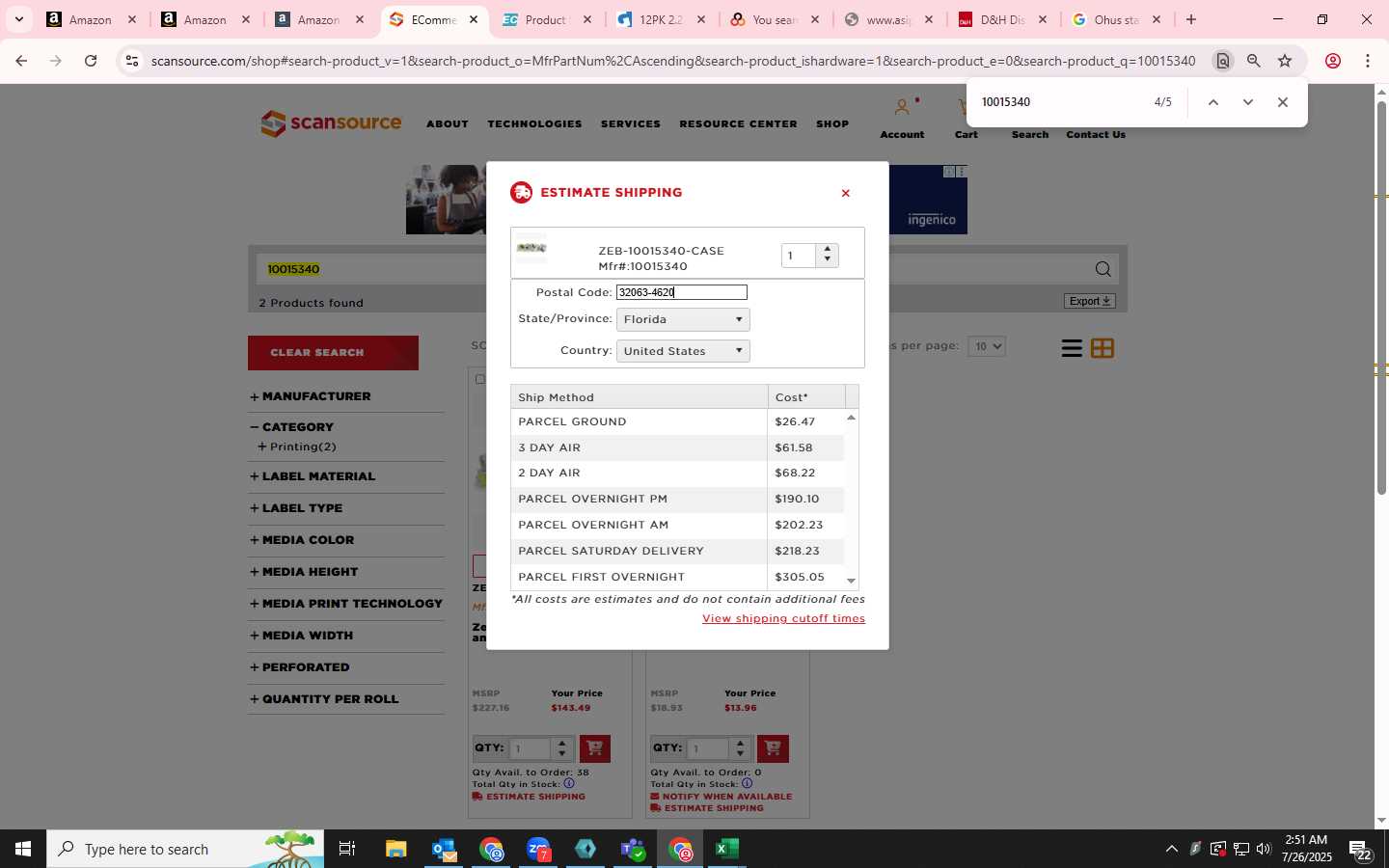This screenshot has height=868, width=1389.
Task: Click the ScanSource logo
Action: (x=331, y=123)
